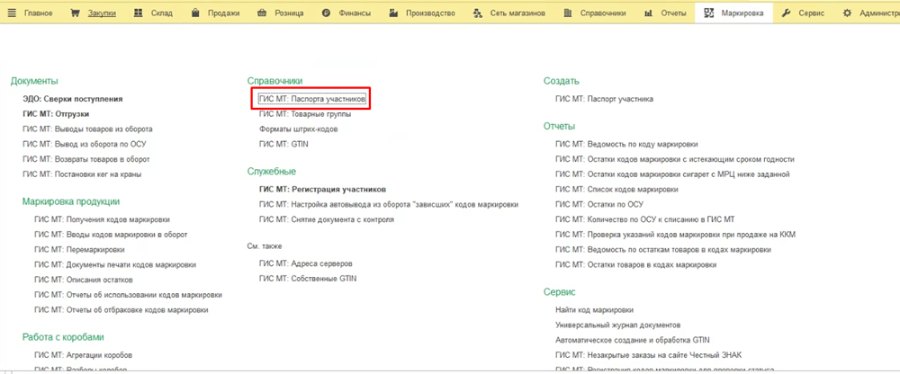Open report Остатки кодов сигарет с МРЦ ниже заданной
Screen dimensions: 900x374
pos(673,174)
